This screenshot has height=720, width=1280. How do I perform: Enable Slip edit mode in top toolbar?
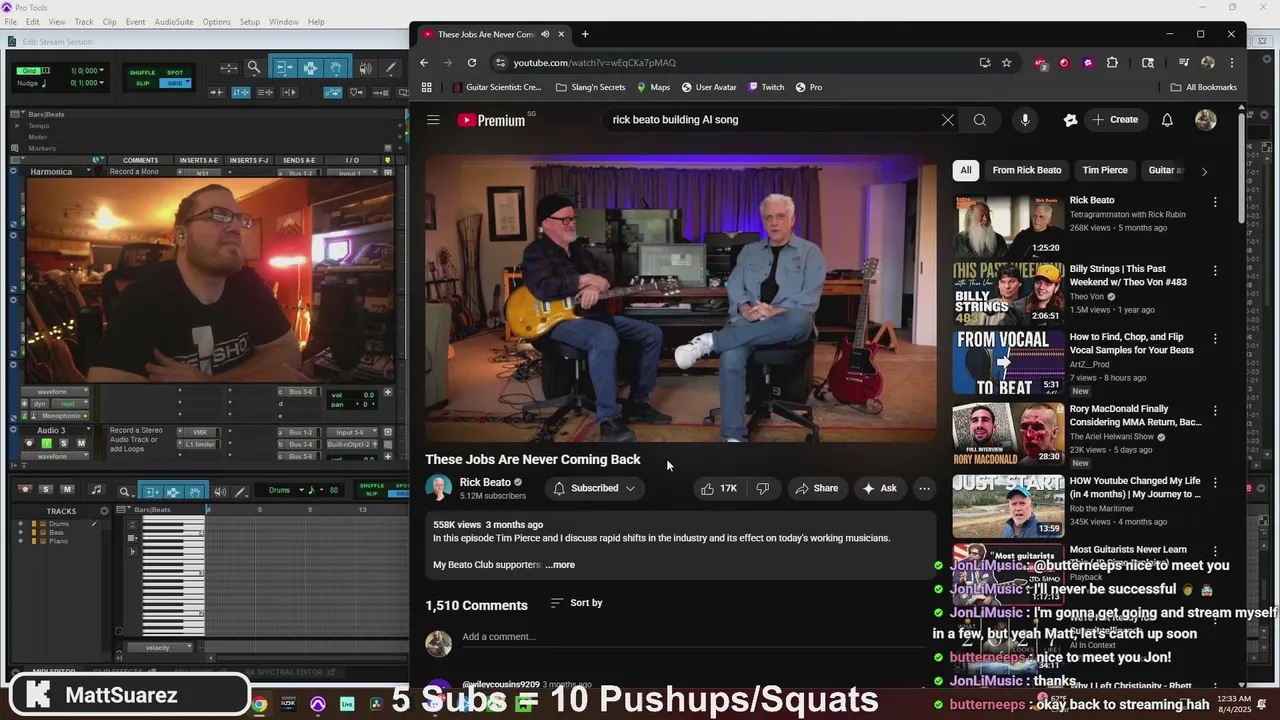point(143,83)
